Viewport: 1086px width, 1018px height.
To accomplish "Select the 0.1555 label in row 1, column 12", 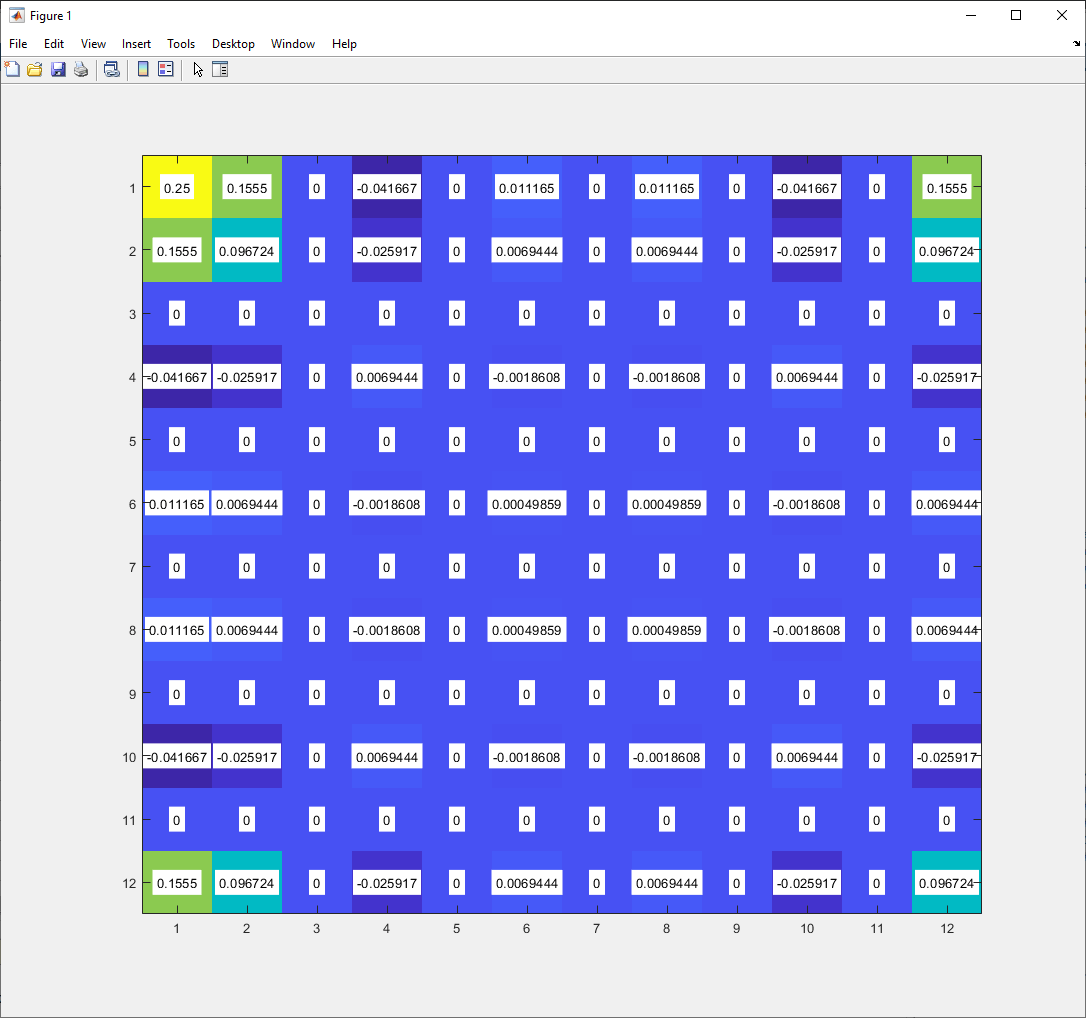I will coord(947,188).
